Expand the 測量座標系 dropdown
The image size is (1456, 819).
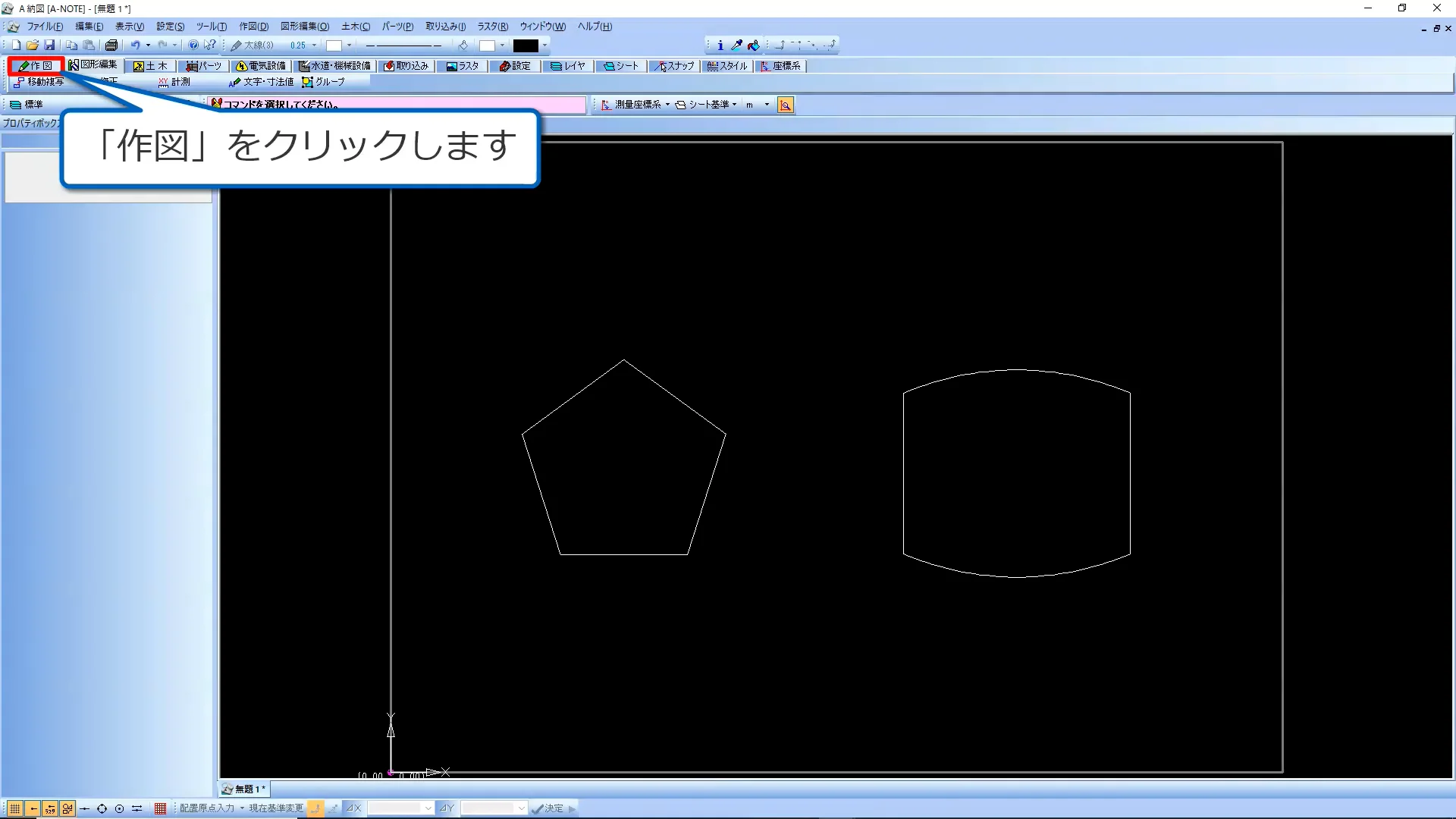point(667,105)
